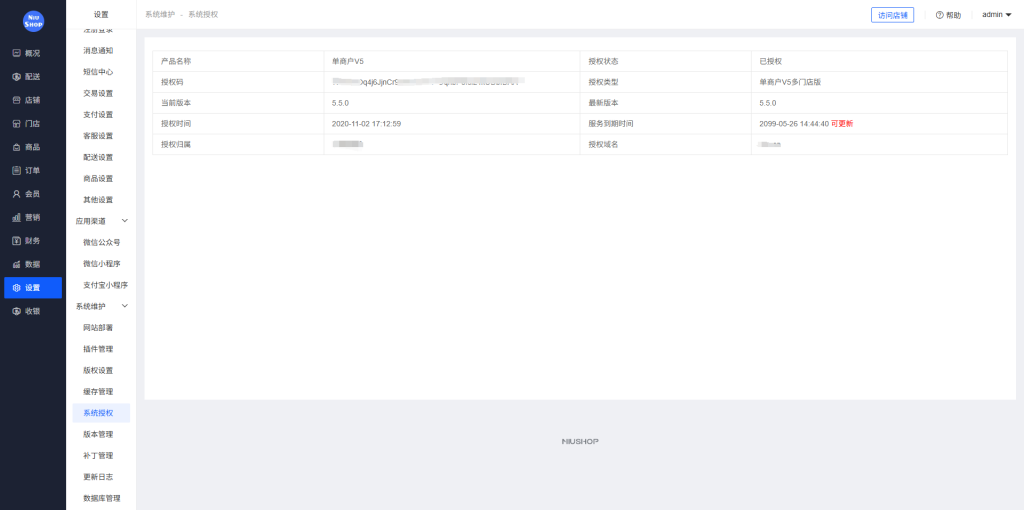Click the 设置 gear icon in sidebar
Screen dimensions: 1024x510
tap(17, 288)
